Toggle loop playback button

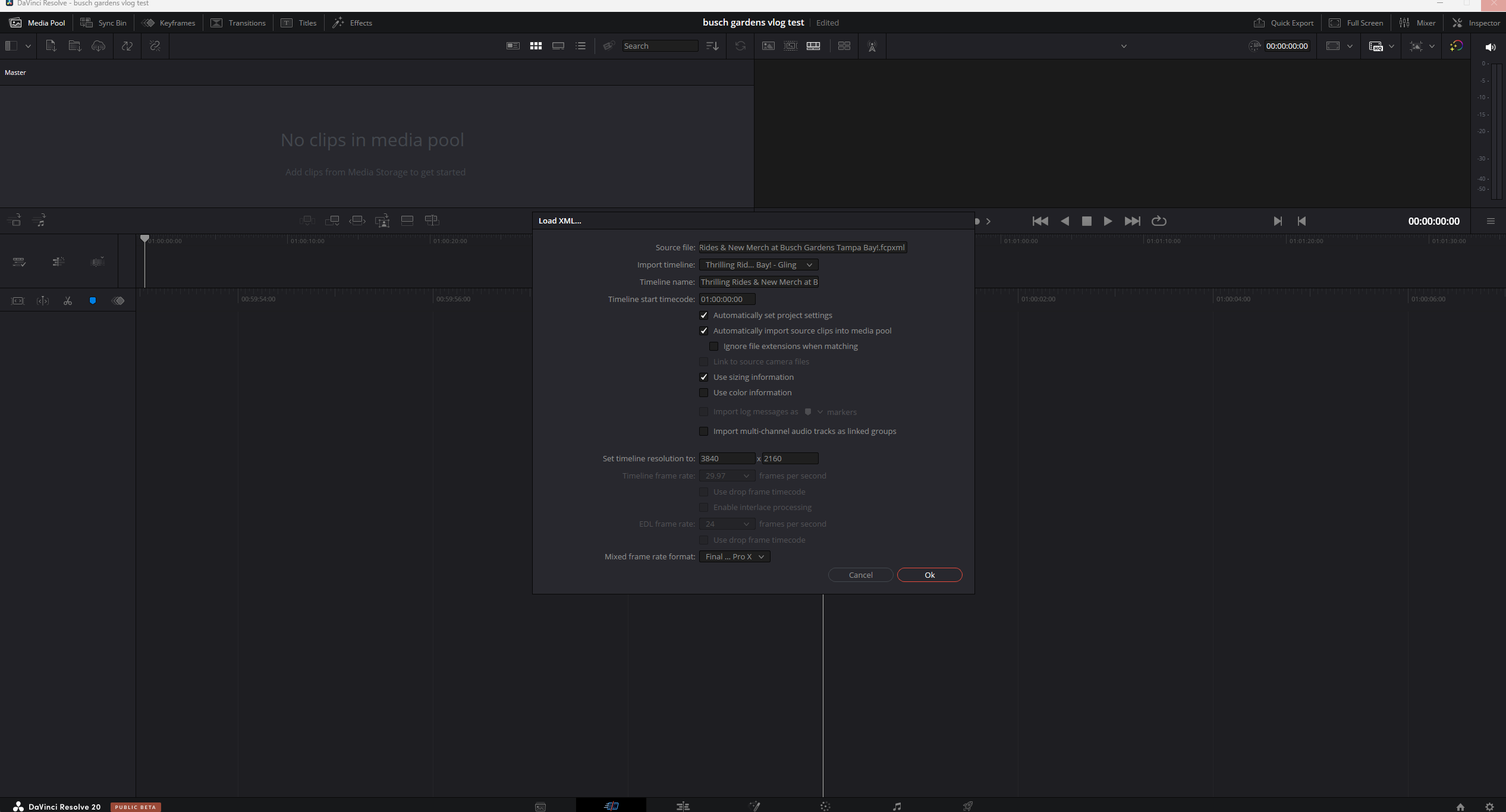[1159, 221]
